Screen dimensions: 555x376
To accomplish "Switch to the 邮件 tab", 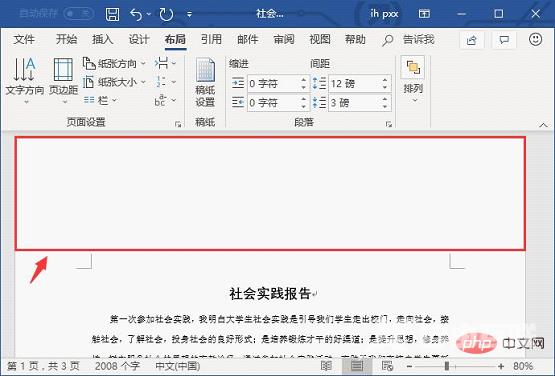I will coord(247,39).
